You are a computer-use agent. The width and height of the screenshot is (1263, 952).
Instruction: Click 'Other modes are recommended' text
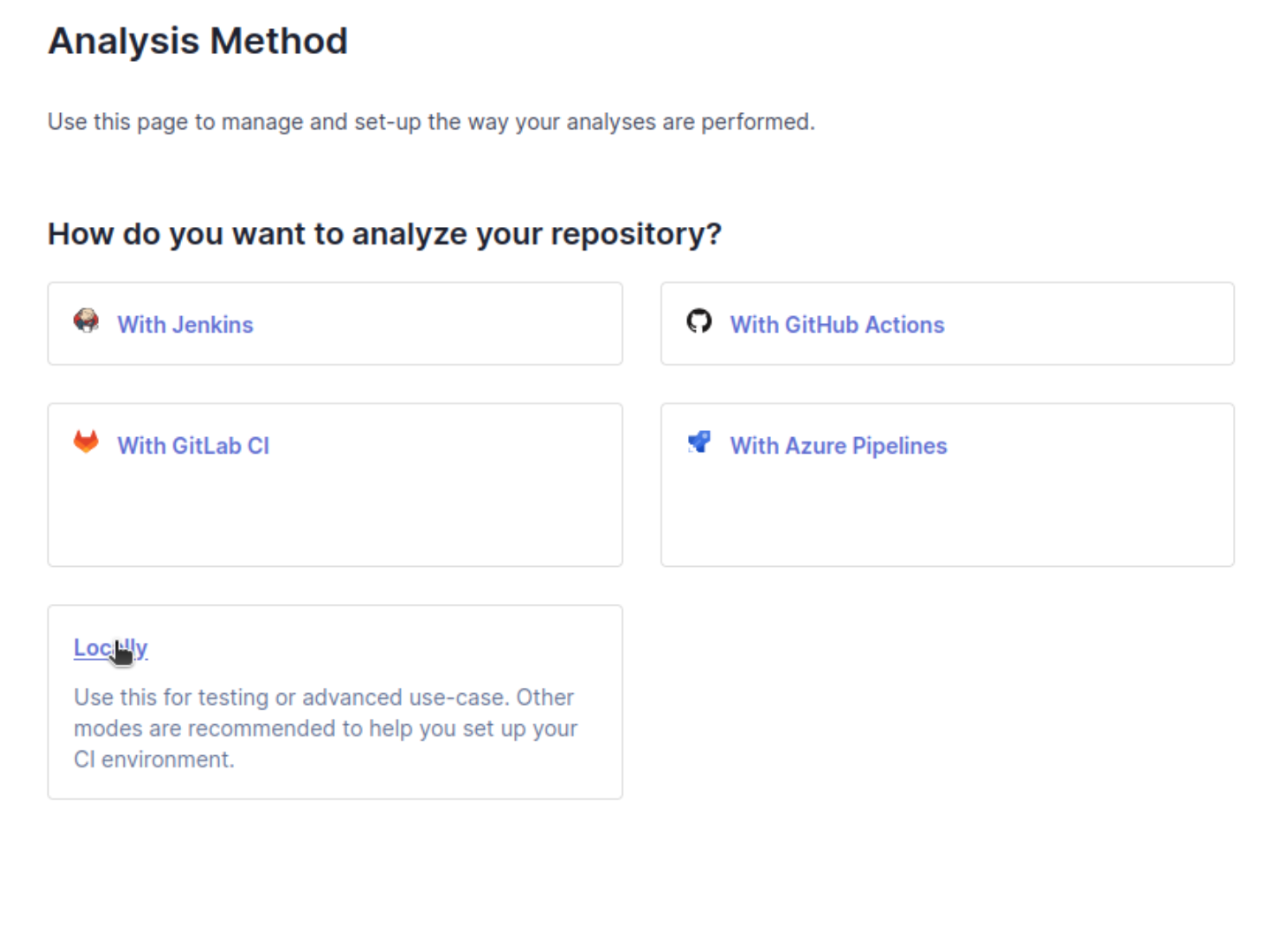325,714
